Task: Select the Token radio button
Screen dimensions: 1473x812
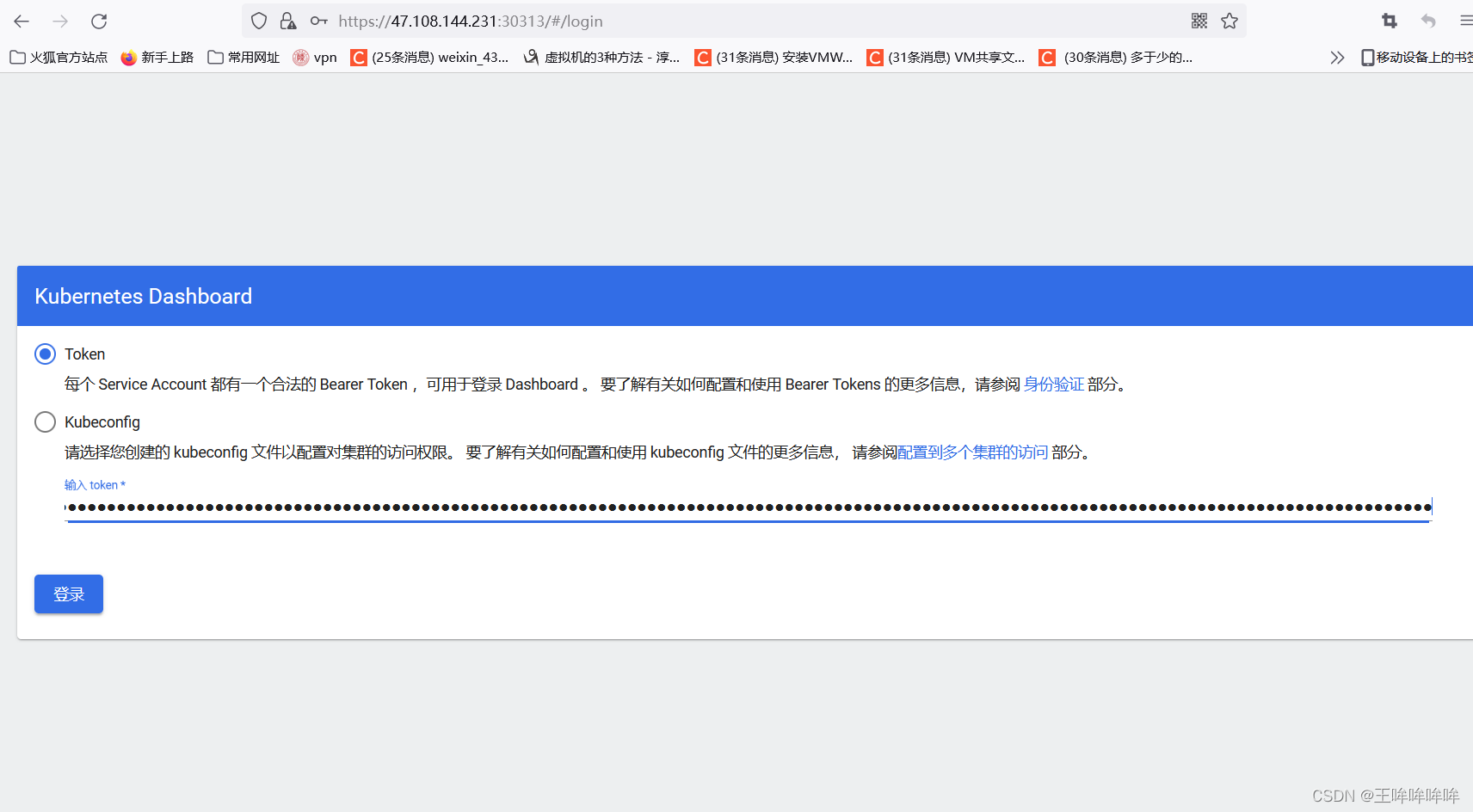Action: pos(45,354)
